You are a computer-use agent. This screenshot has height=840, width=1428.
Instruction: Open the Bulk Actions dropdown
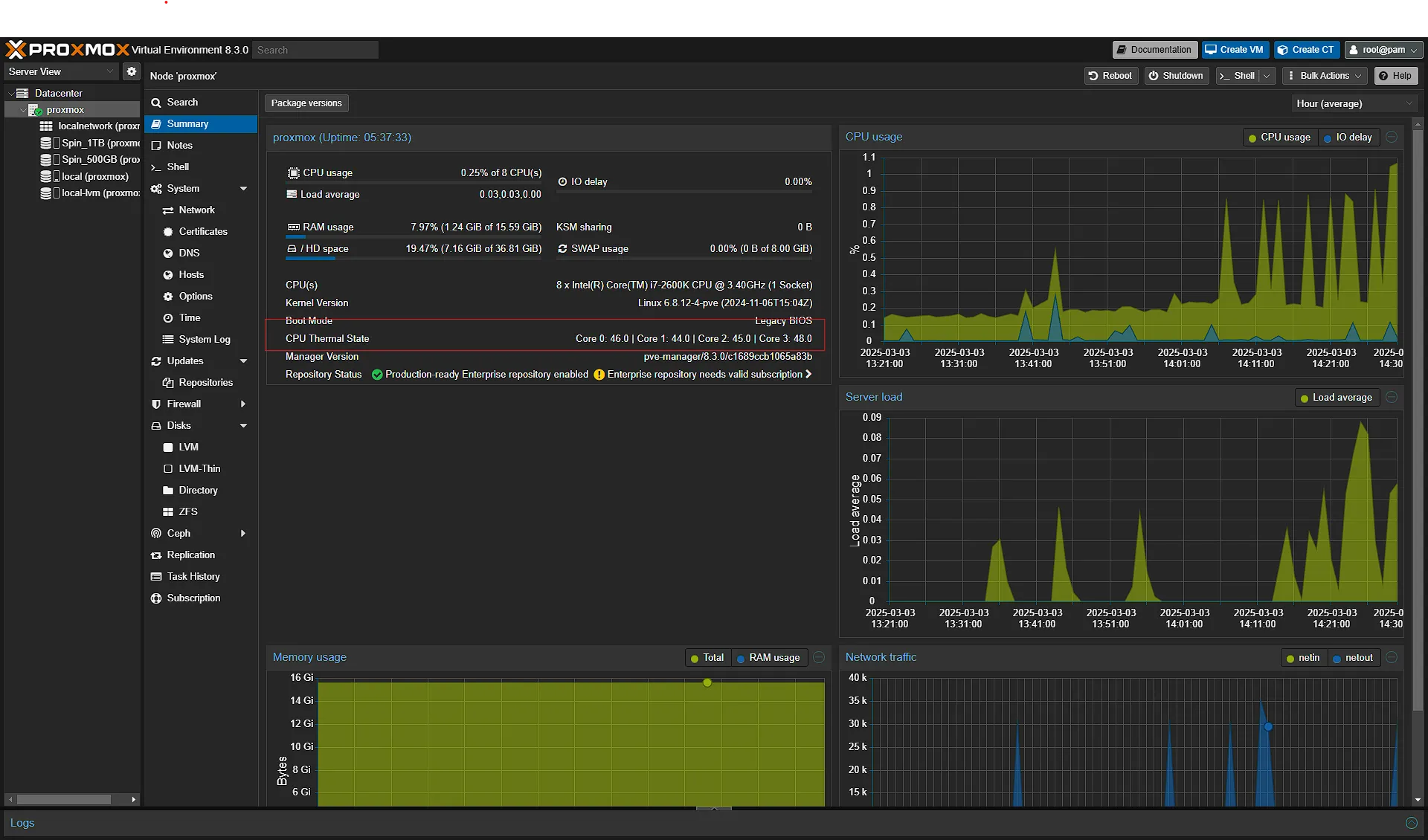(1325, 76)
